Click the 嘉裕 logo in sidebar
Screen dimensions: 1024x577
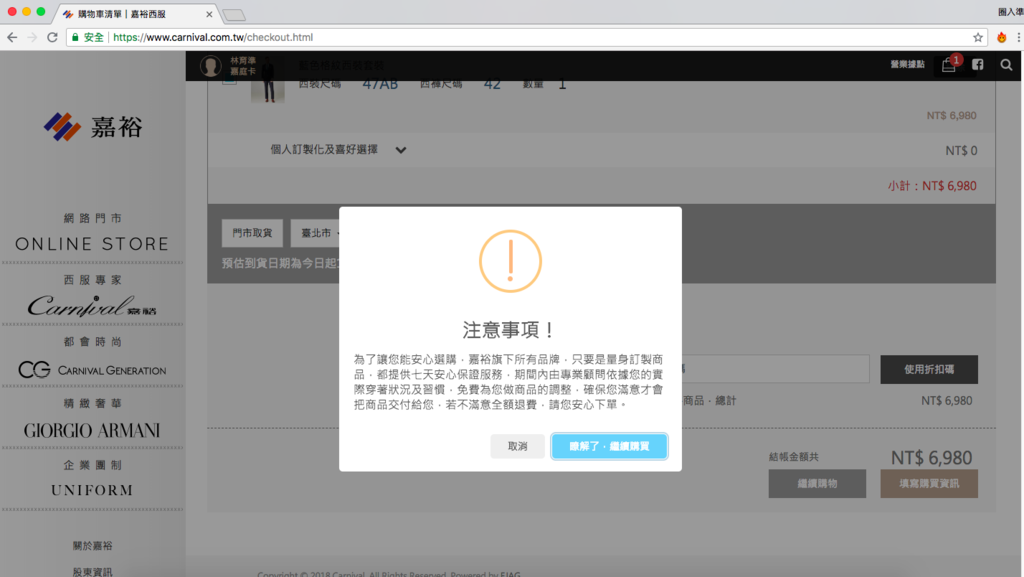pos(93,127)
